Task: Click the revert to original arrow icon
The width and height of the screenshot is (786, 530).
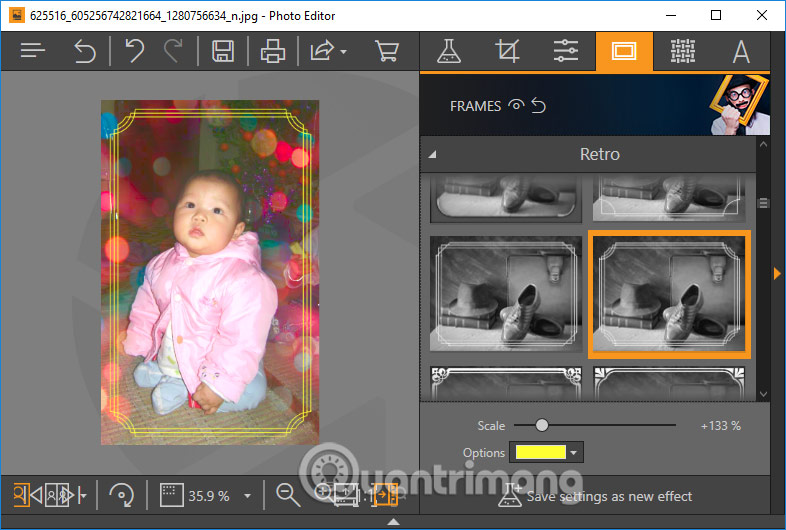Action: pos(85,51)
